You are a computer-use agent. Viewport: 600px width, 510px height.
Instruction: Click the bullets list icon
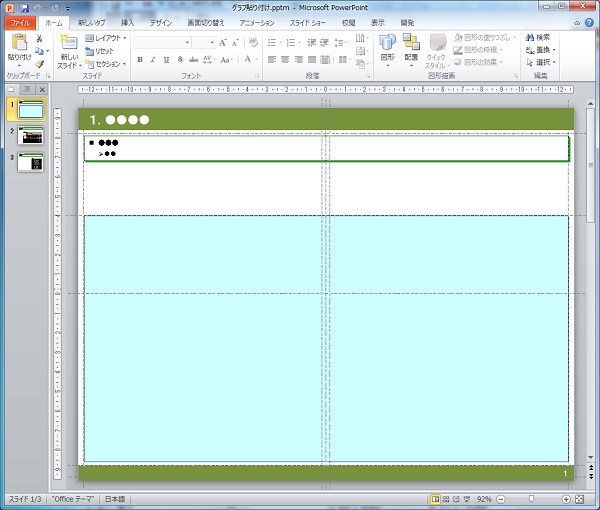click(x=274, y=42)
